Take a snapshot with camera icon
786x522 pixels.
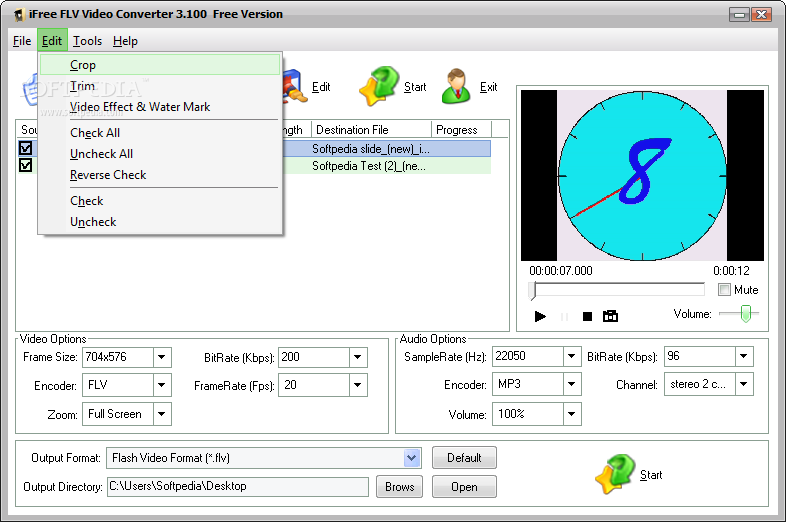(x=610, y=316)
